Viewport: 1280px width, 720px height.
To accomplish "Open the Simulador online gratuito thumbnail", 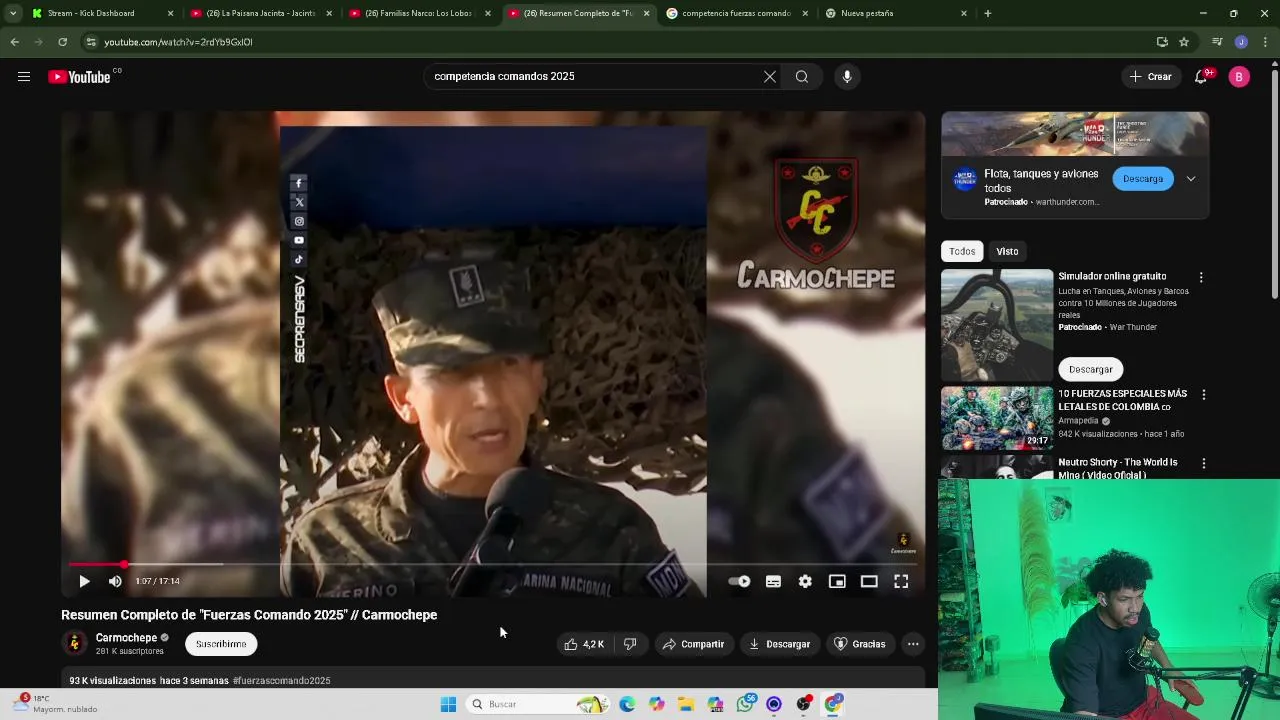I will 997,324.
